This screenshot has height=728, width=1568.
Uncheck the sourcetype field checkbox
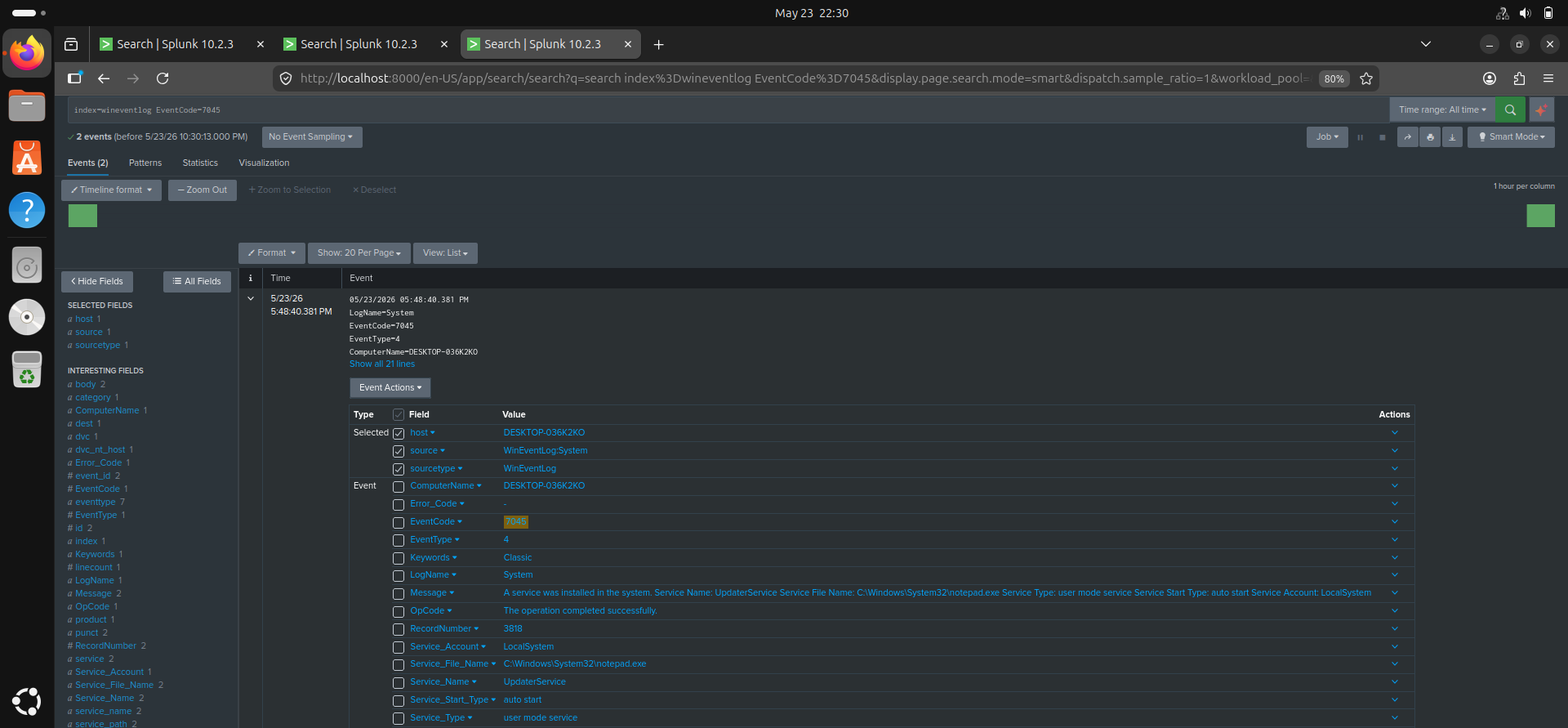tap(399, 469)
